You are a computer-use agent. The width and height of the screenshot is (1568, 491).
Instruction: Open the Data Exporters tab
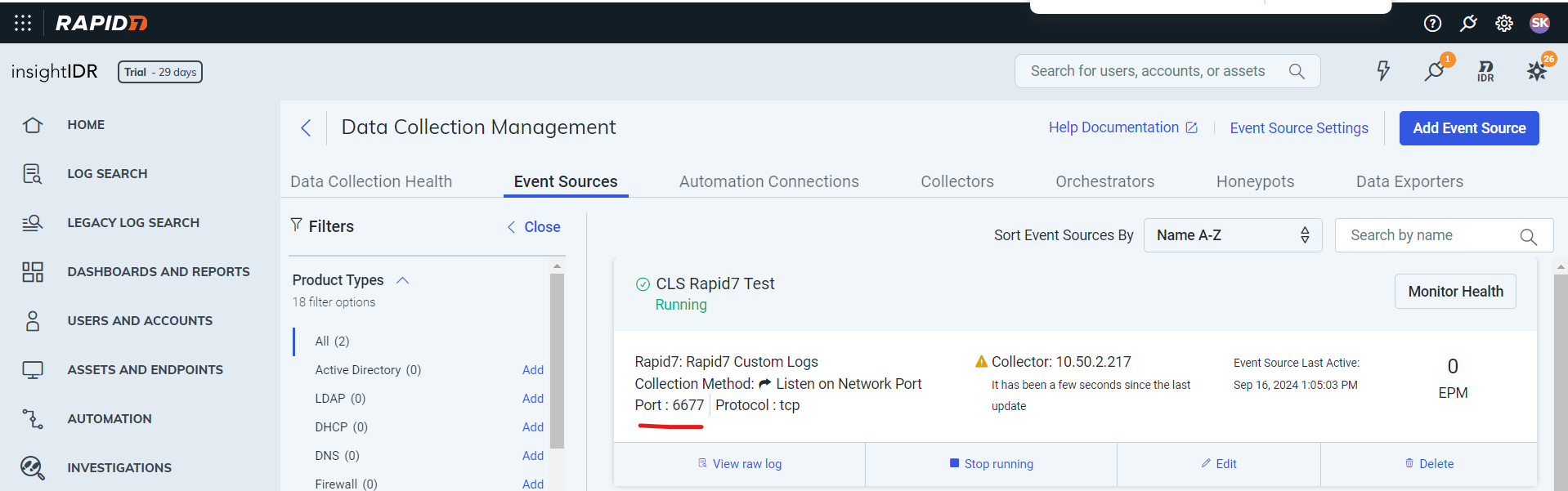1409,181
